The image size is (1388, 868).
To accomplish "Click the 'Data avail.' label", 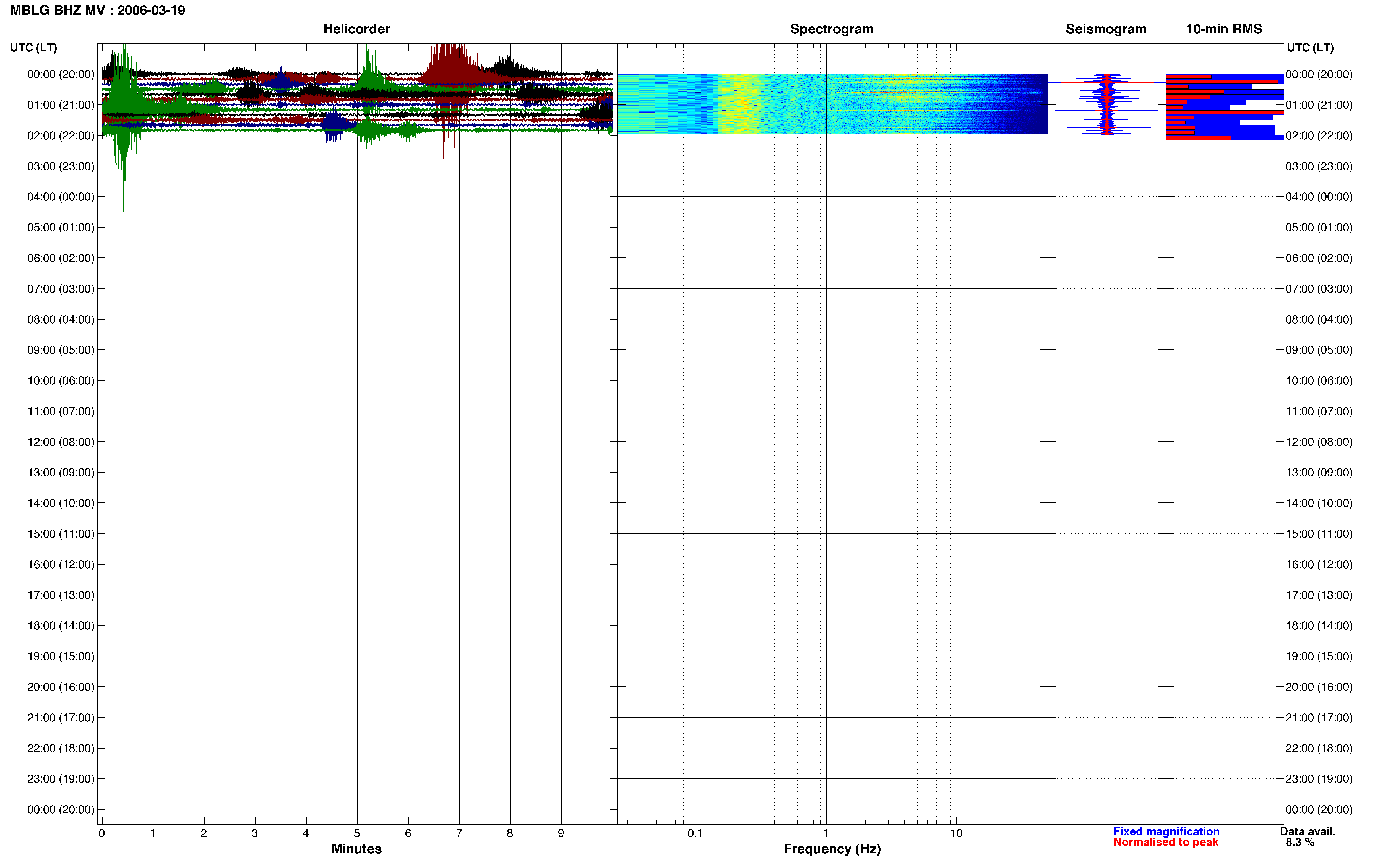I will [1308, 831].
